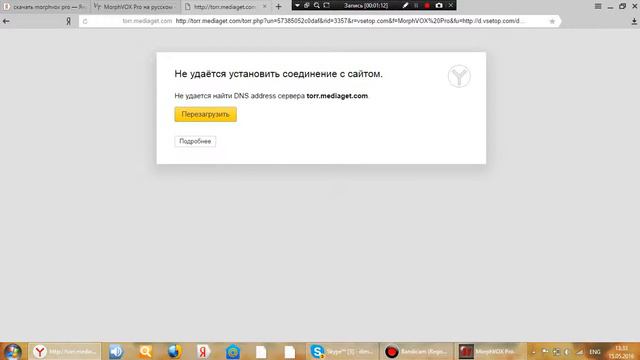Viewport: 640px width, 360px height.
Task: Launch Firefox from the taskbar
Action: [x=175, y=351]
